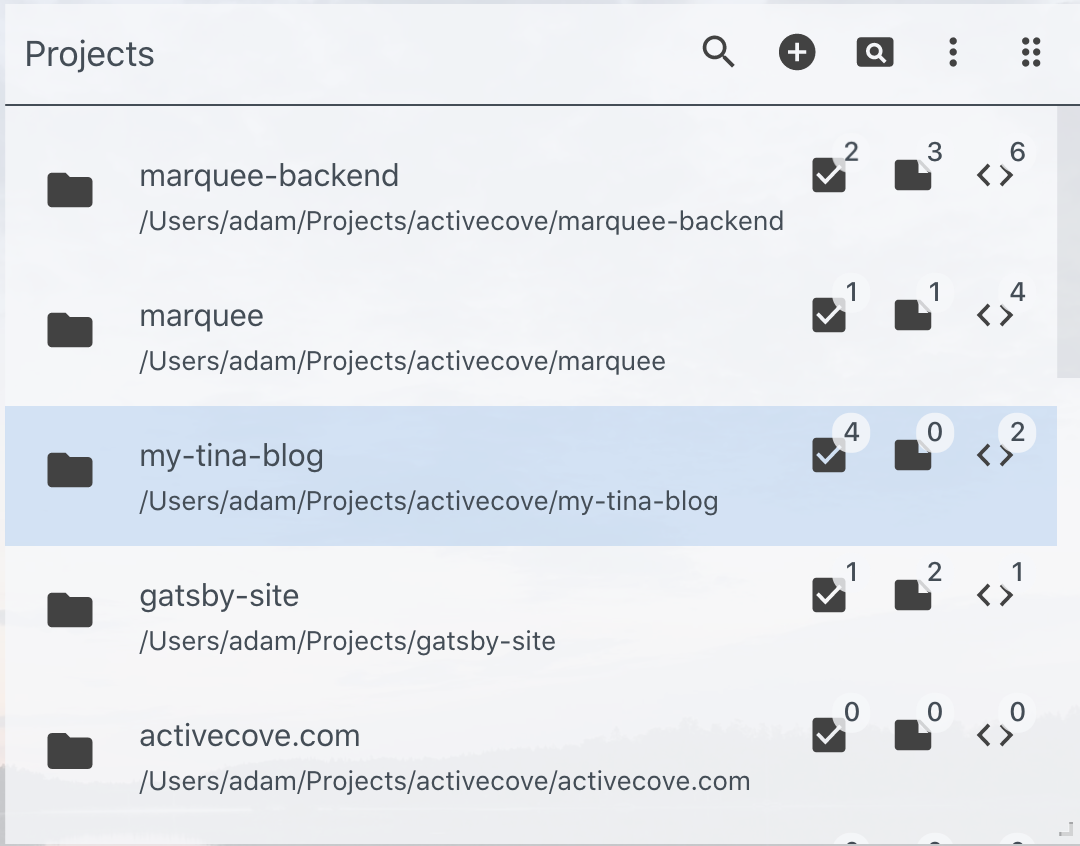Open code snippets icon for activecove.com
1080x846 pixels.
click(x=995, y=736)
